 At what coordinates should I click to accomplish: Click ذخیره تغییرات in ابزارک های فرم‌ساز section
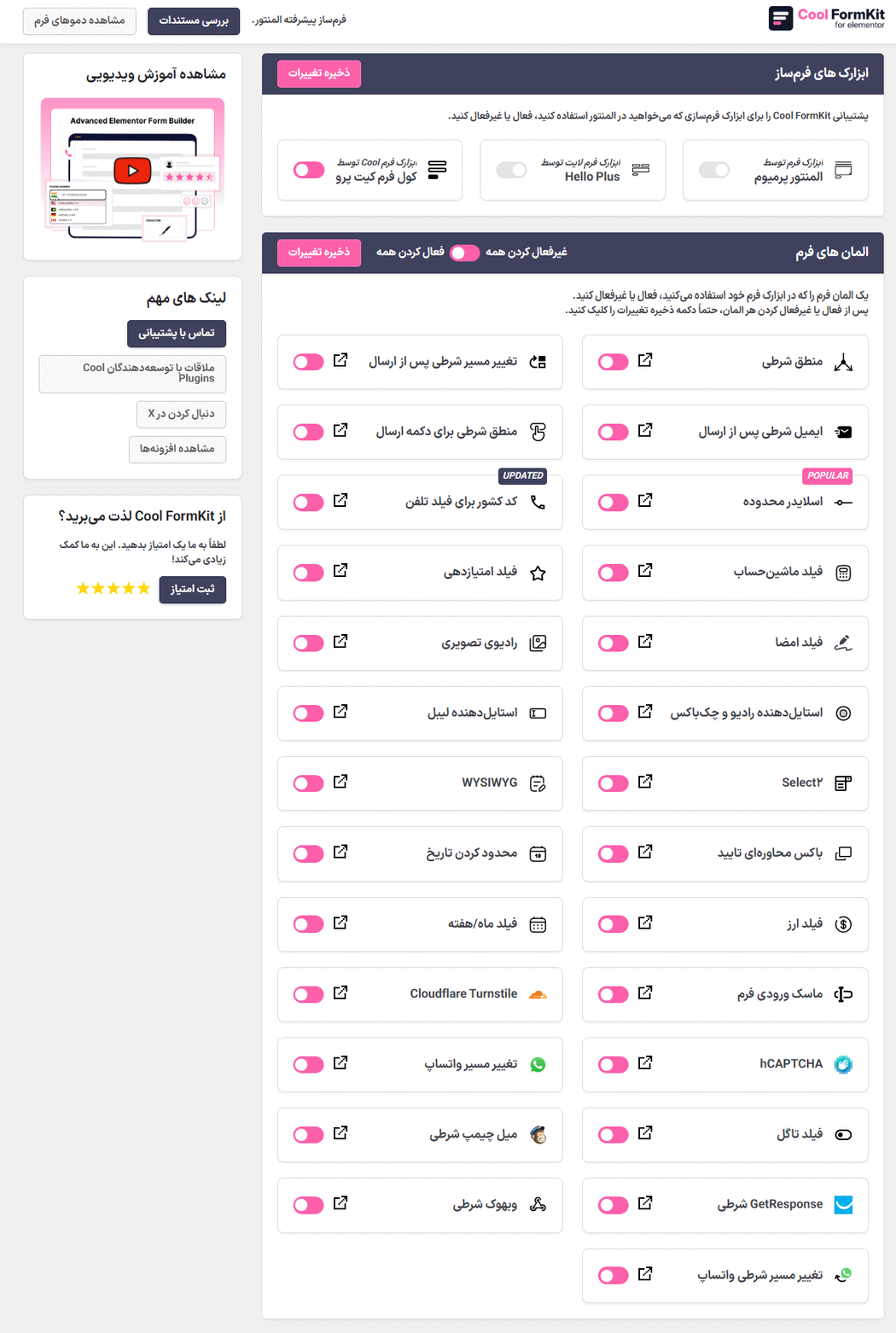[318, 73]
